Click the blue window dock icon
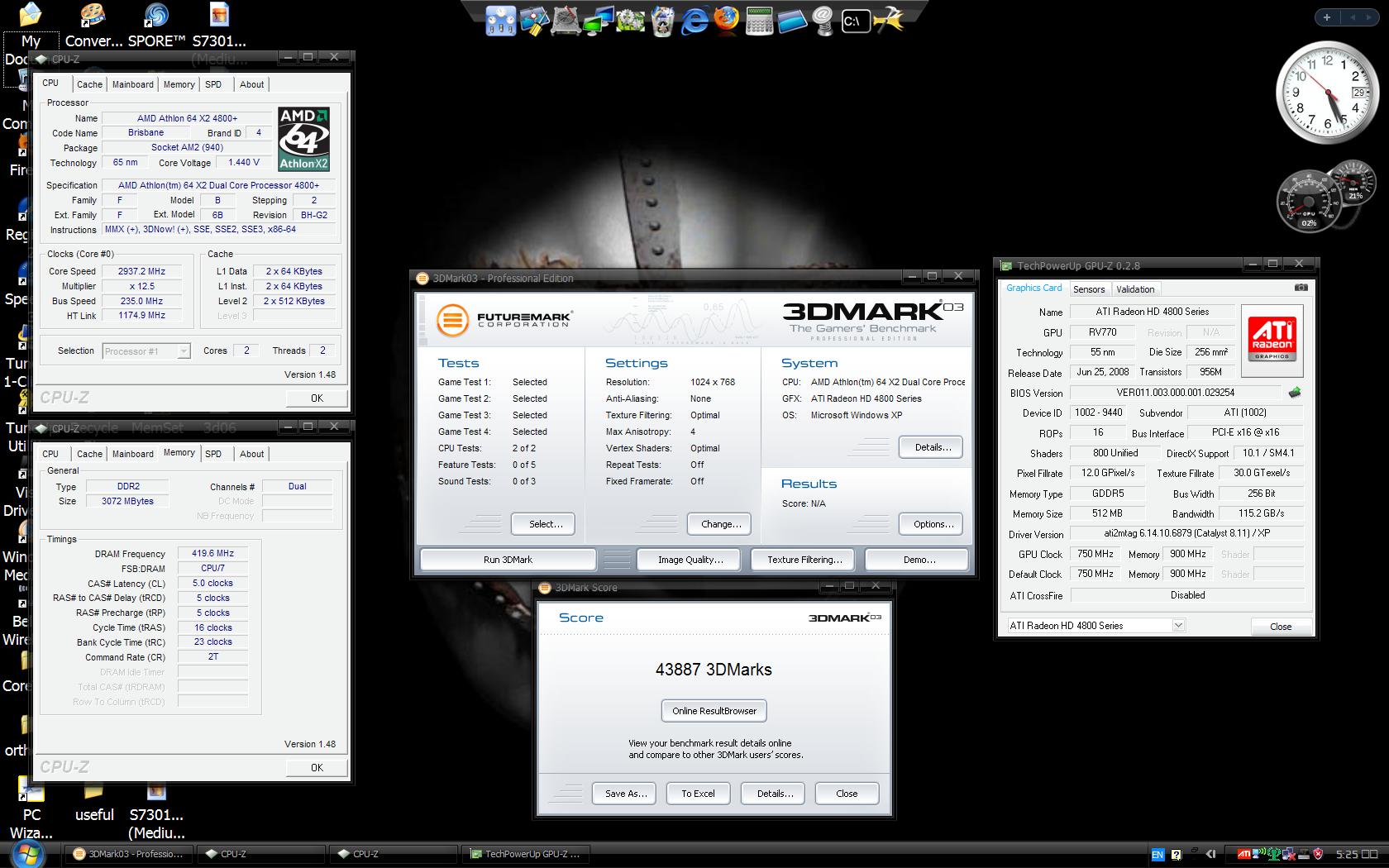1389x868 pixels. (x=791, y=21)
